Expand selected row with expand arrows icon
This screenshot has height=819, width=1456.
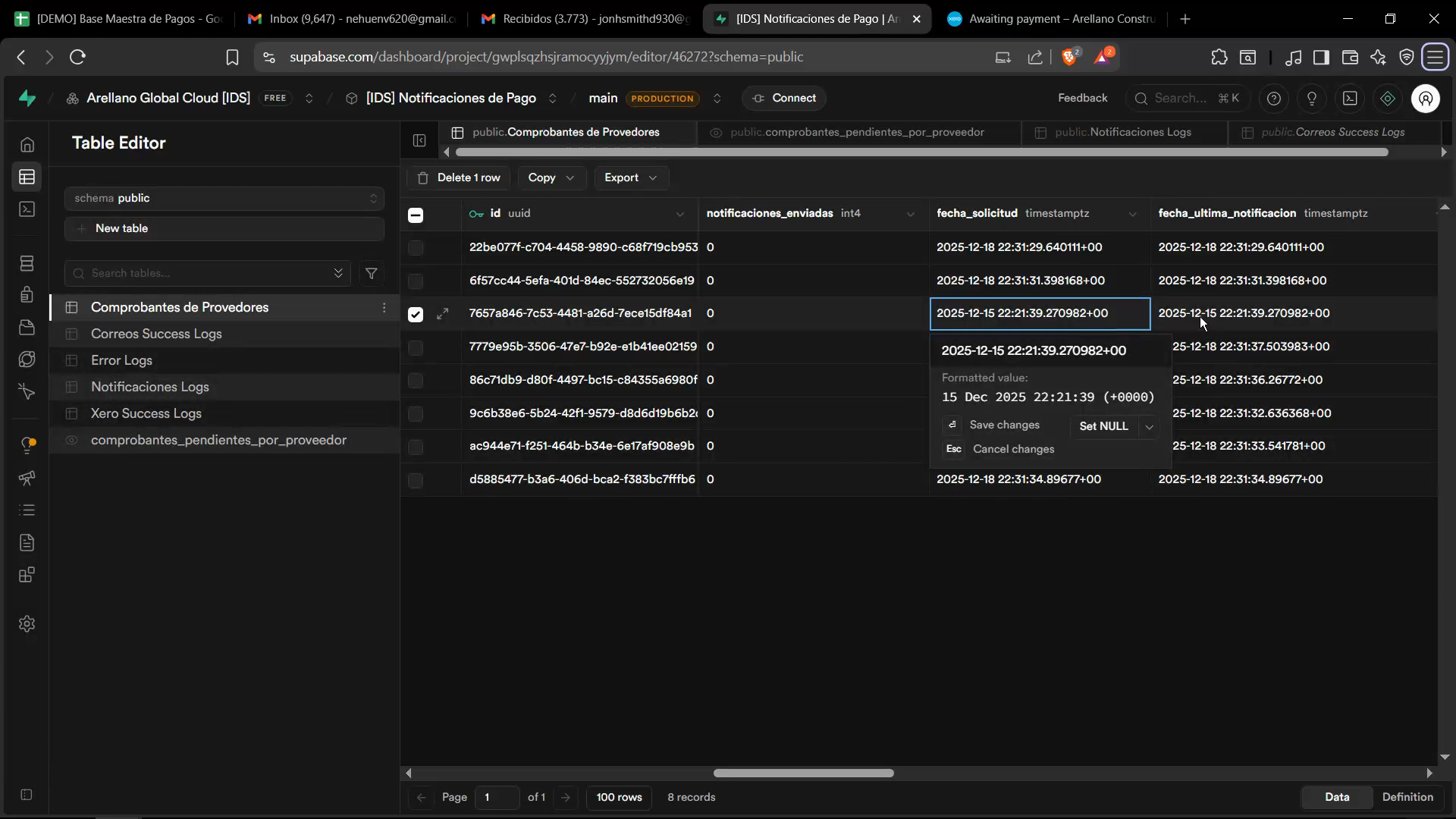pyautogui.click(x=443, y=313)
